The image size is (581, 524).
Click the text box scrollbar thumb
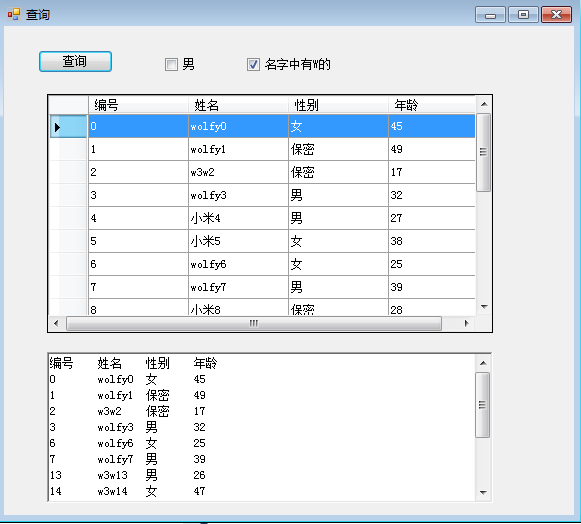482,405
